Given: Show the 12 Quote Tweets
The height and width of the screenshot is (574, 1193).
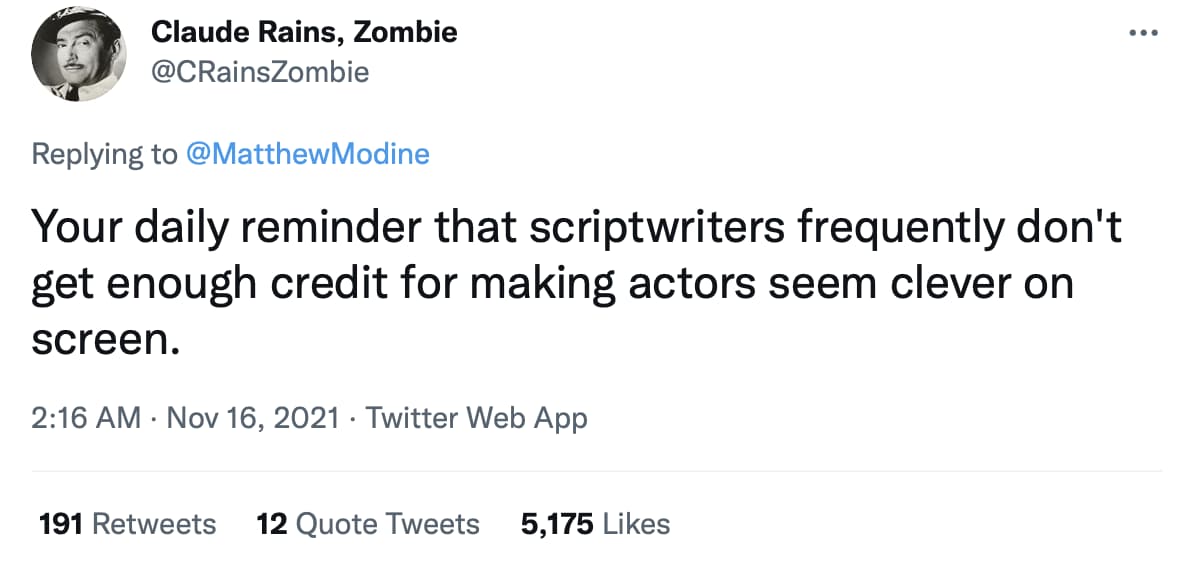Looking at the screenshot, I should pos(368,524).
